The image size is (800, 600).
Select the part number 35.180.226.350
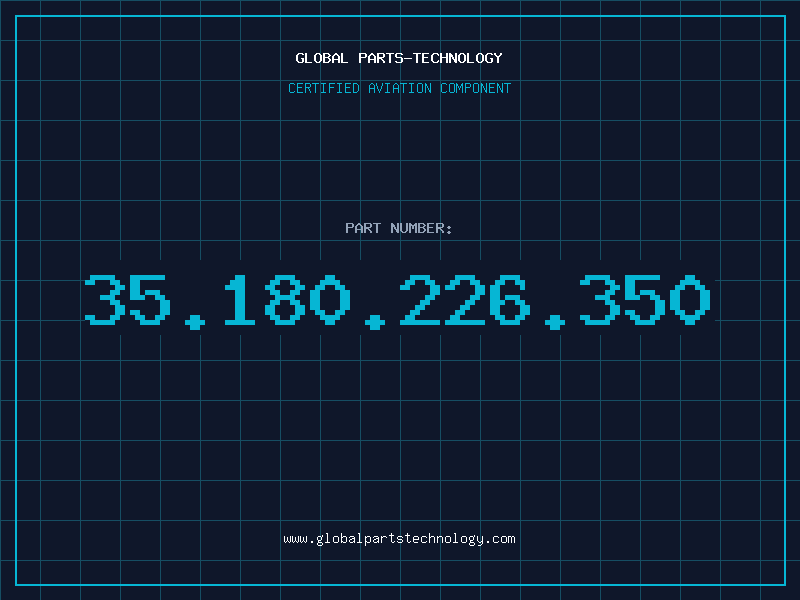tap(398, 301)
